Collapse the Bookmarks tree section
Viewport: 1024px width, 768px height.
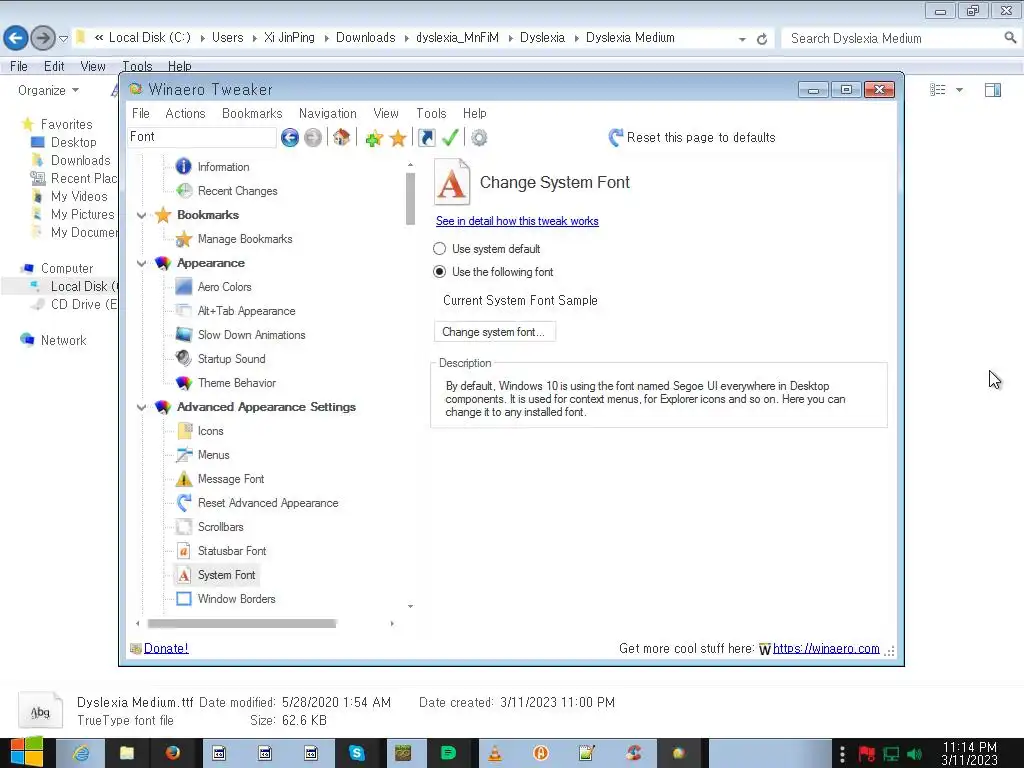141,215
